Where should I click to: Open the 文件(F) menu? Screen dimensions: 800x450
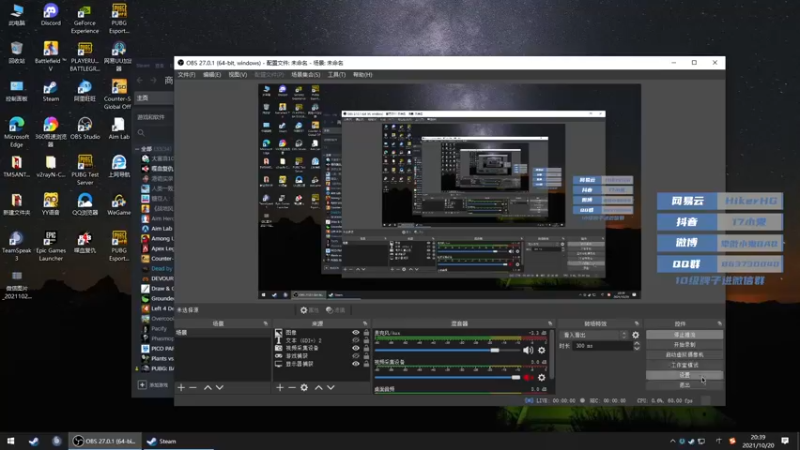tap(186, 74)
